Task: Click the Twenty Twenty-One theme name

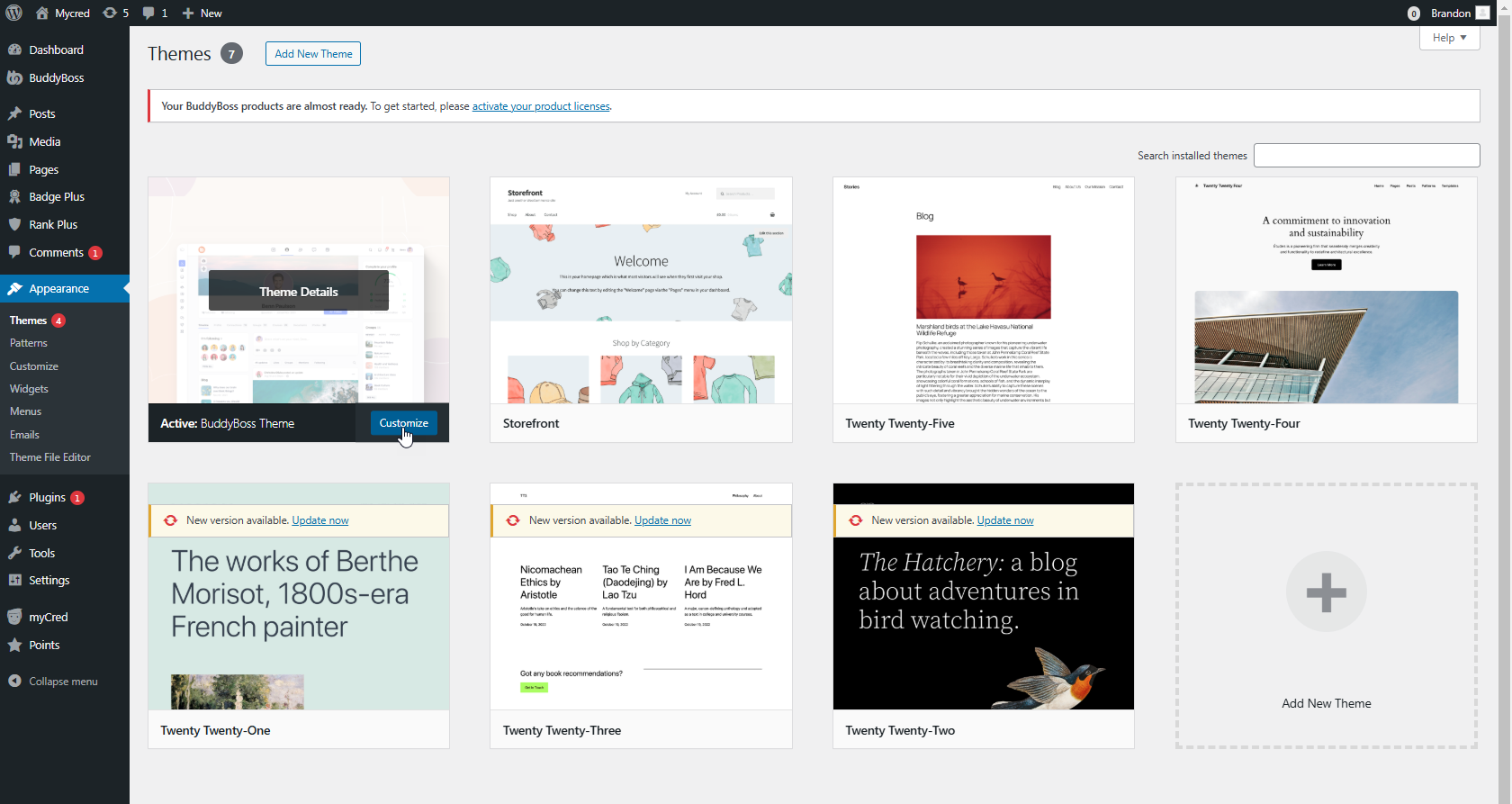Action: [215, 730]
